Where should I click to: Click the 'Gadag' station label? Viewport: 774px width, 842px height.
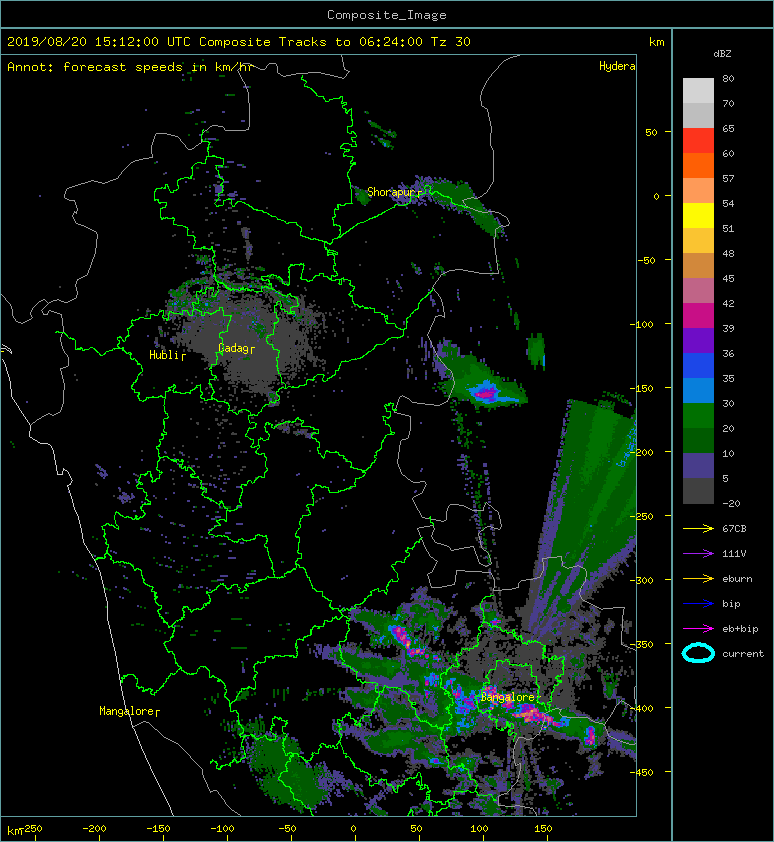pos(233,349)
